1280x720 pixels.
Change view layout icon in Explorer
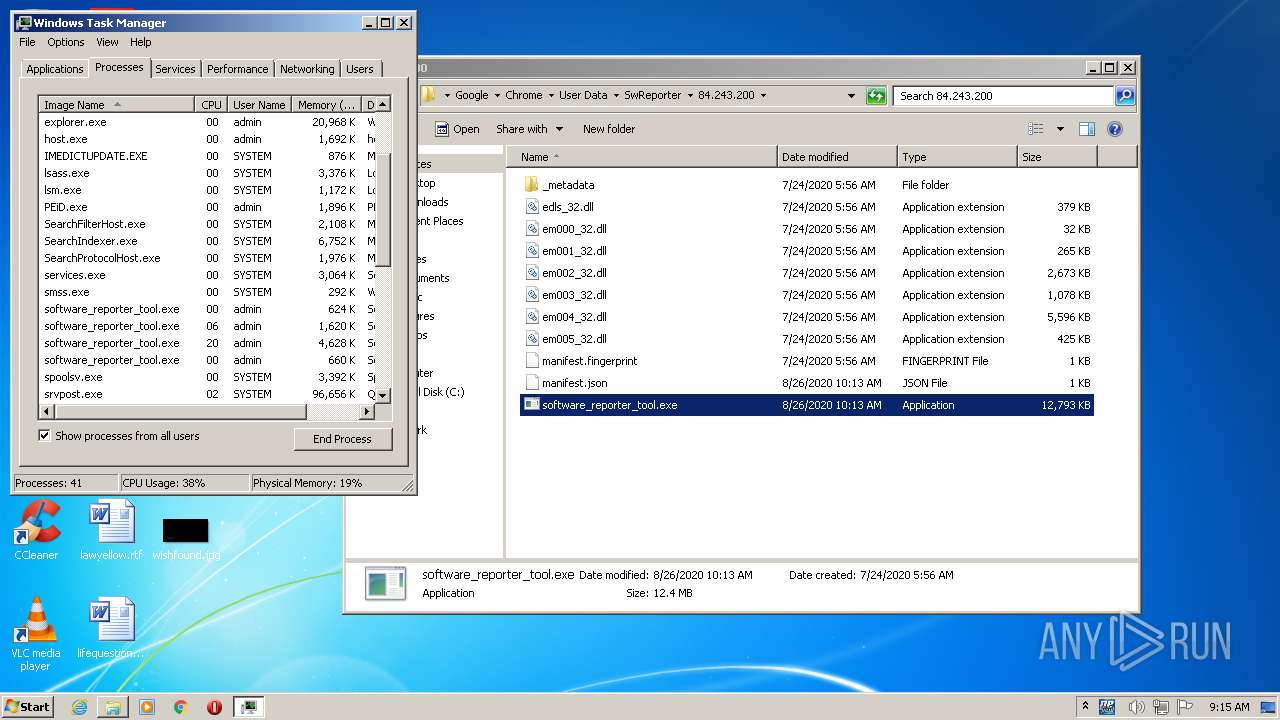point(1035,129)
